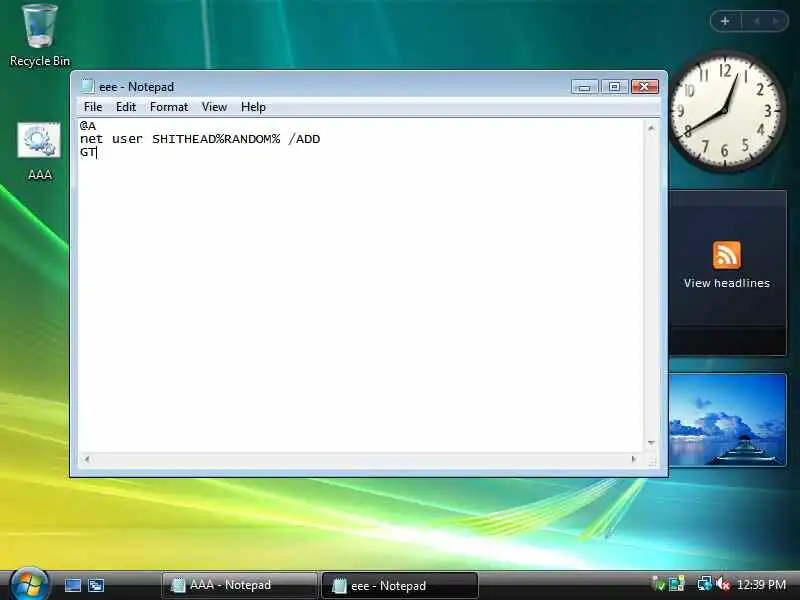Open the File menu in Notepad

93,107
